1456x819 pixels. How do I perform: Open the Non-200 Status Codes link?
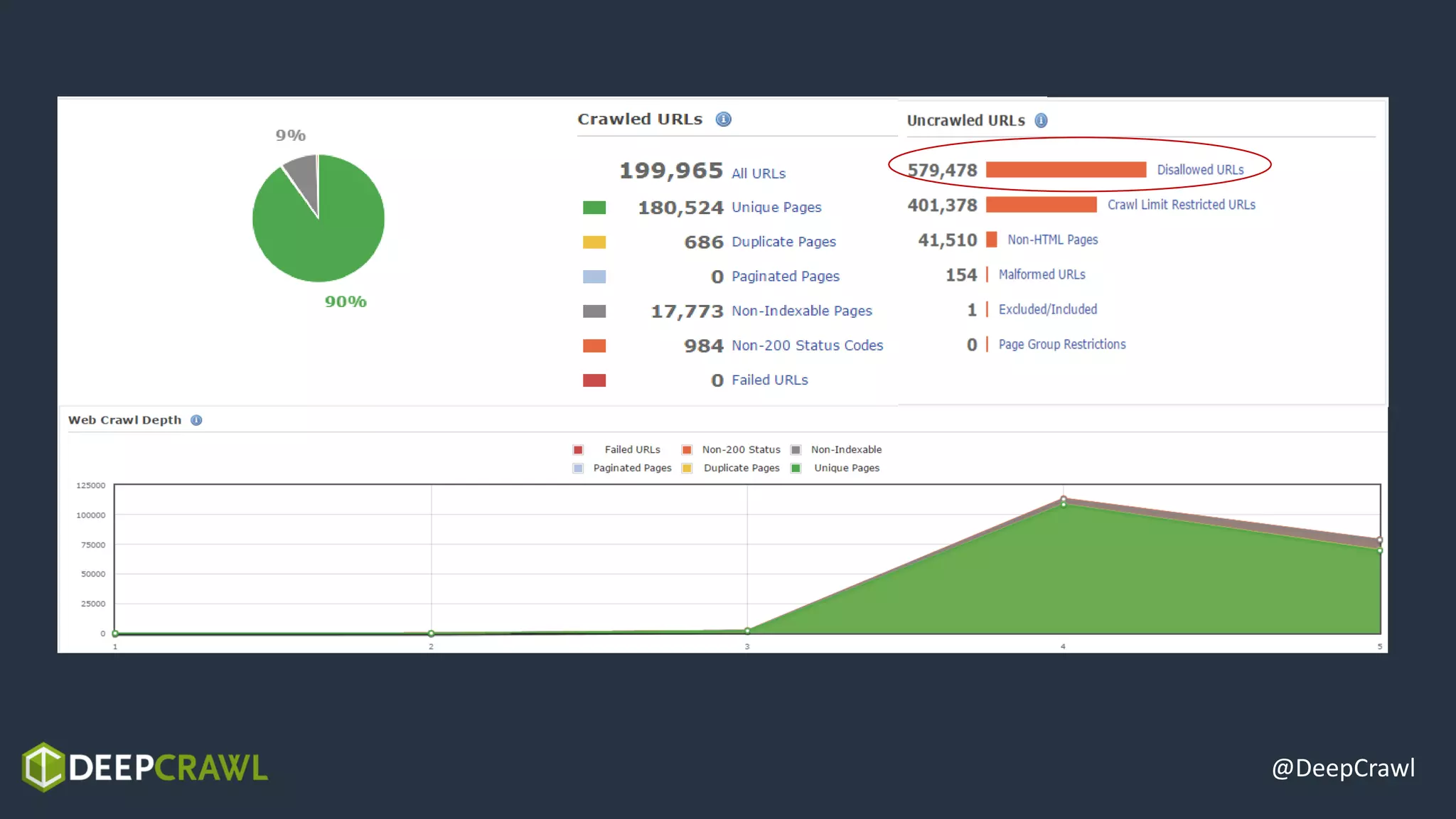coord(807,346)
